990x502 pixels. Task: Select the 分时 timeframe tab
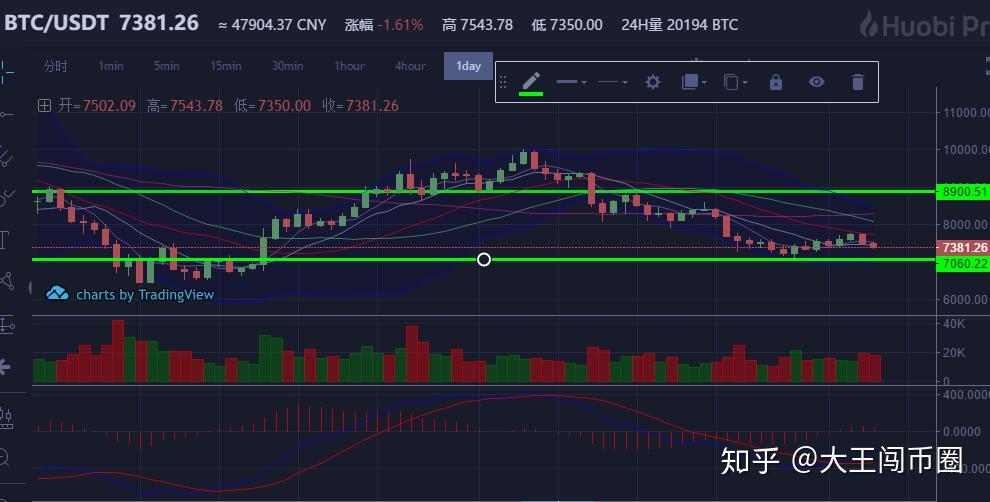[56, 66]
